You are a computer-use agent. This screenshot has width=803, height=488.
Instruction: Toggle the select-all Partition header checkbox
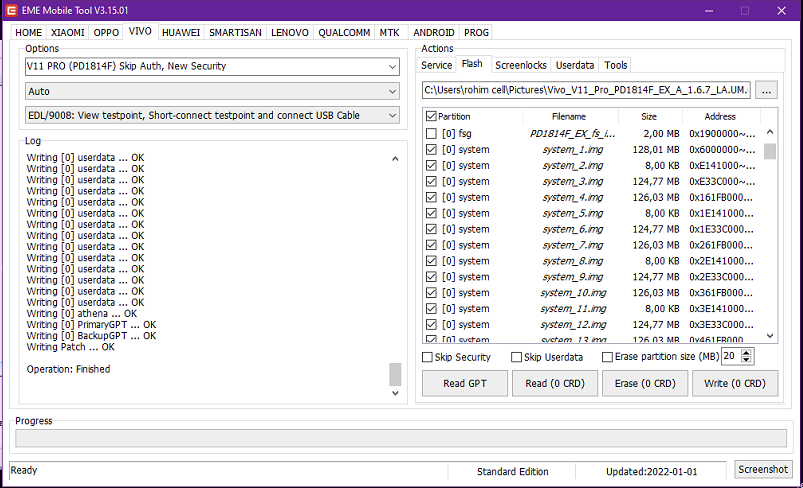(431, 116)
